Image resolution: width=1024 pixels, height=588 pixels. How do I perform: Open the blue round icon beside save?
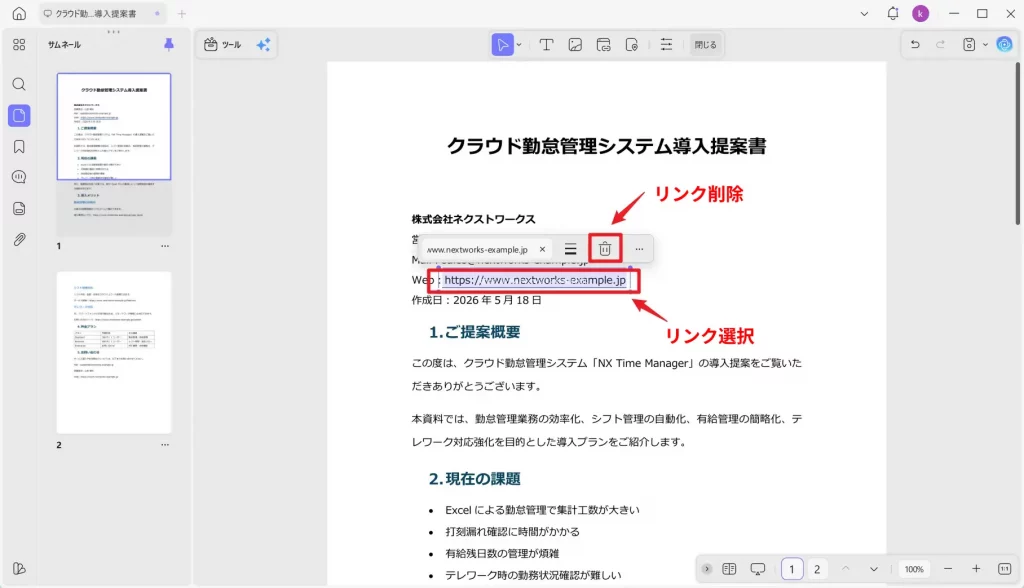pyautogui.click(x=1004, y=44)
